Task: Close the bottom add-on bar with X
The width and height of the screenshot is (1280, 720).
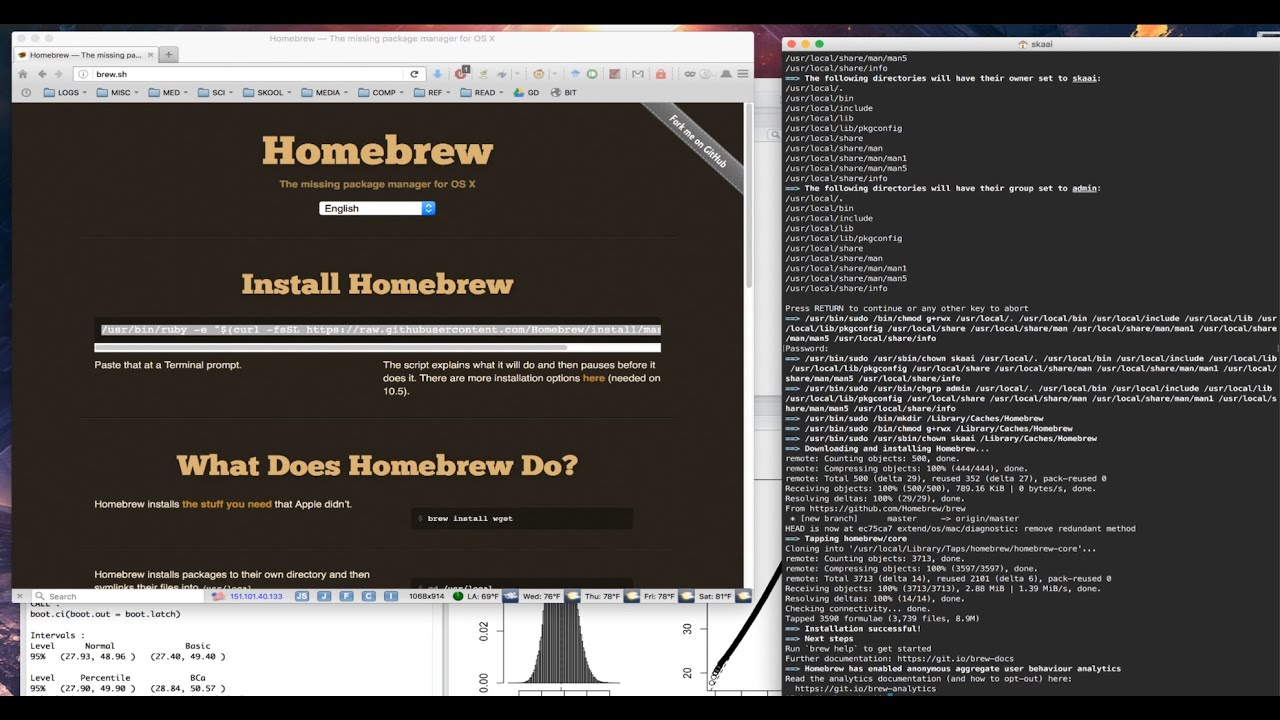Action: [x=20, y=596]
